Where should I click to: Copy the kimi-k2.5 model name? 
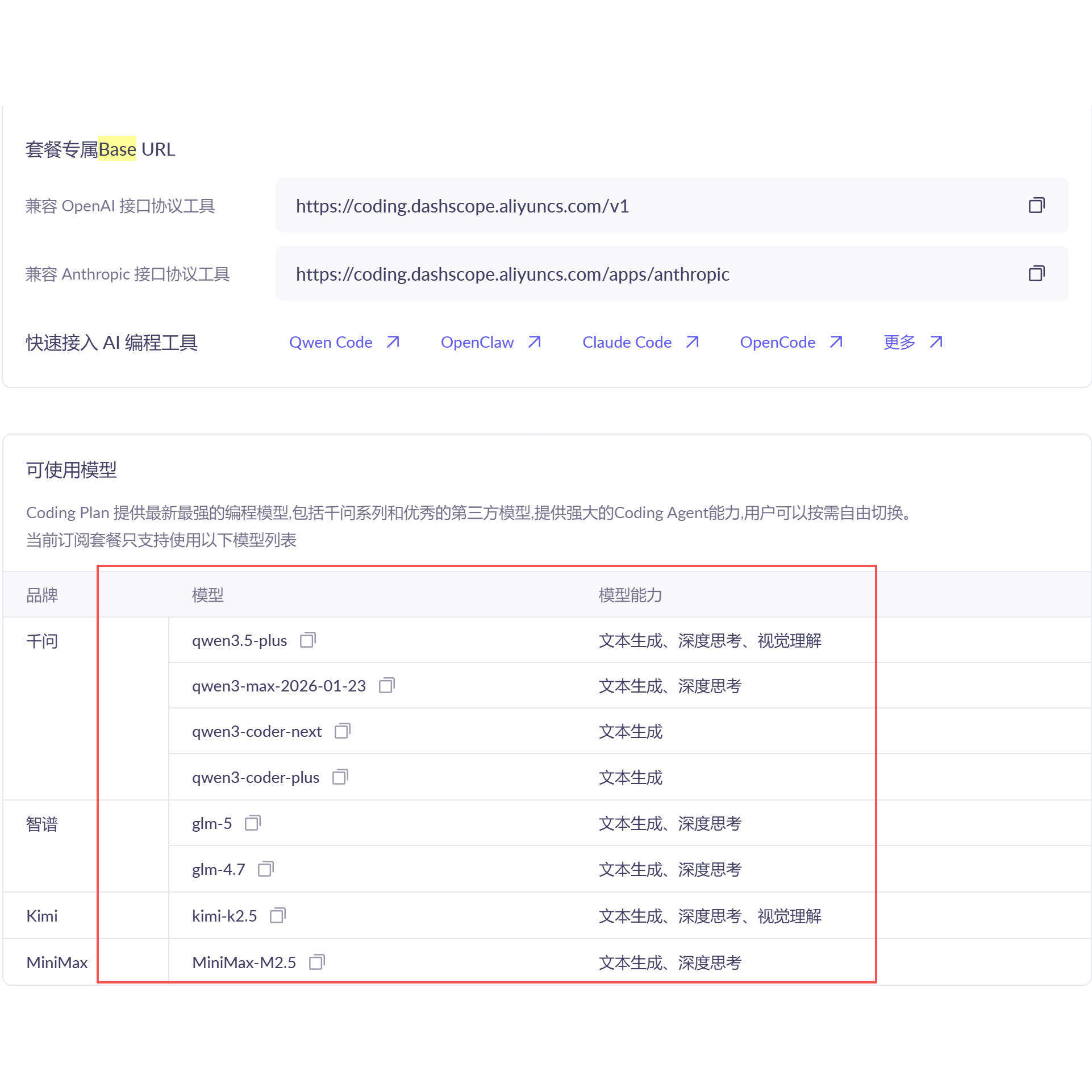pos(278,915)
